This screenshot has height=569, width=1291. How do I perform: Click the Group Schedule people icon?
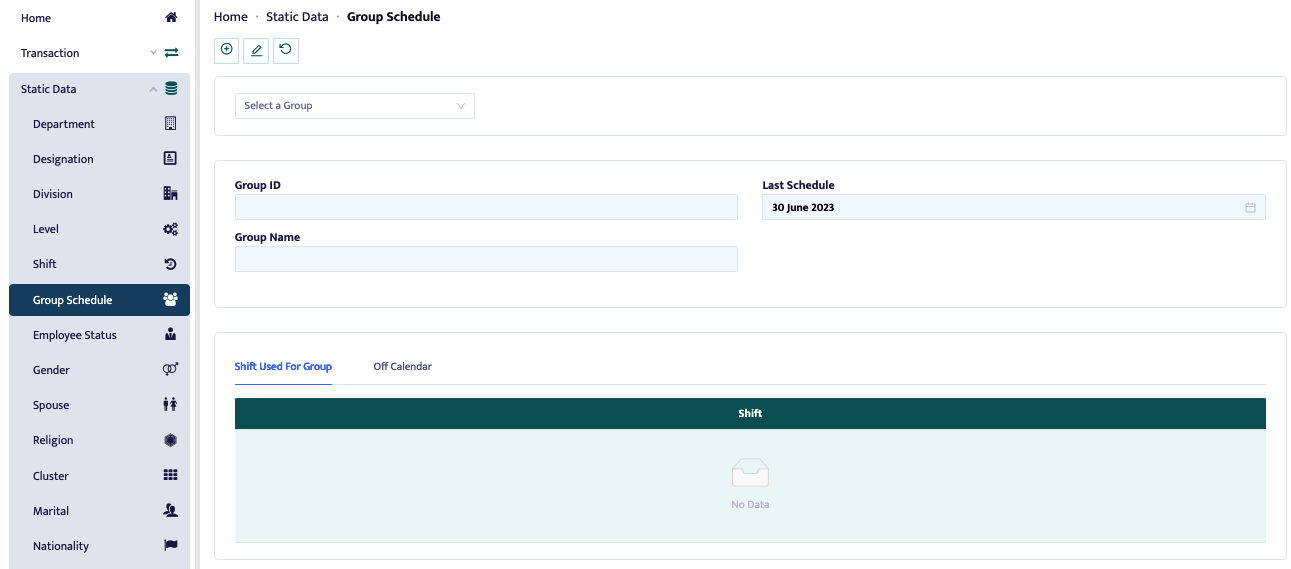coord(170,300)
